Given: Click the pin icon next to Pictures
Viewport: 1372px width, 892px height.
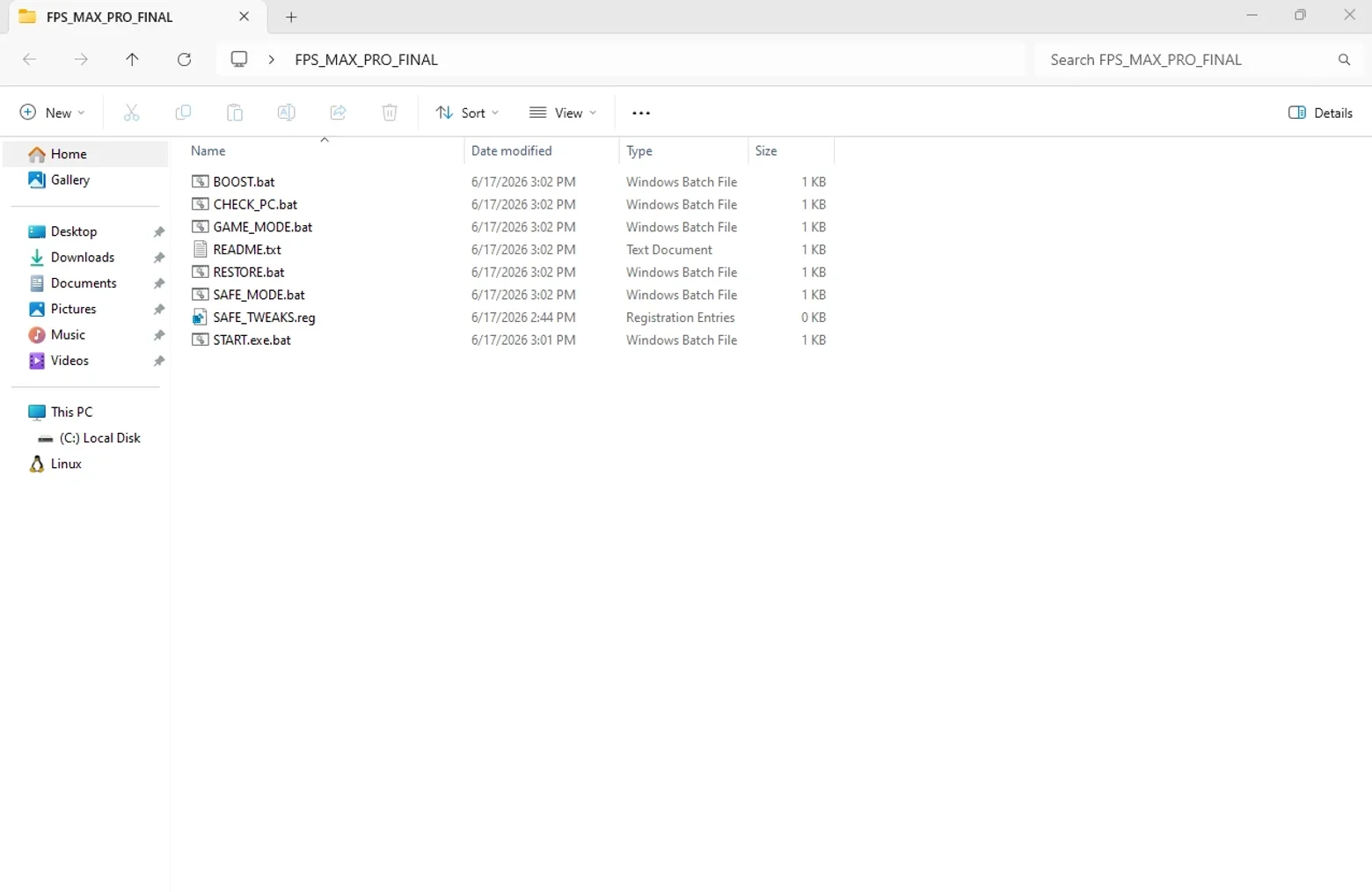Looking at the screenshot, I should [x=159, y=310].
